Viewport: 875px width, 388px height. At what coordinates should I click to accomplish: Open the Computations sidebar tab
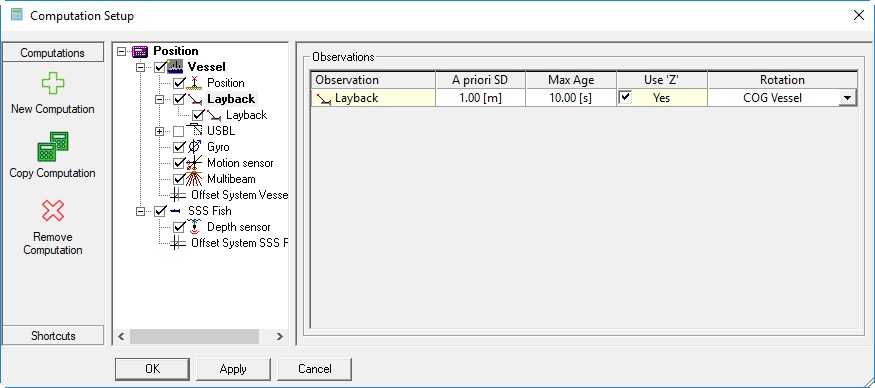[x=53, y=52]
